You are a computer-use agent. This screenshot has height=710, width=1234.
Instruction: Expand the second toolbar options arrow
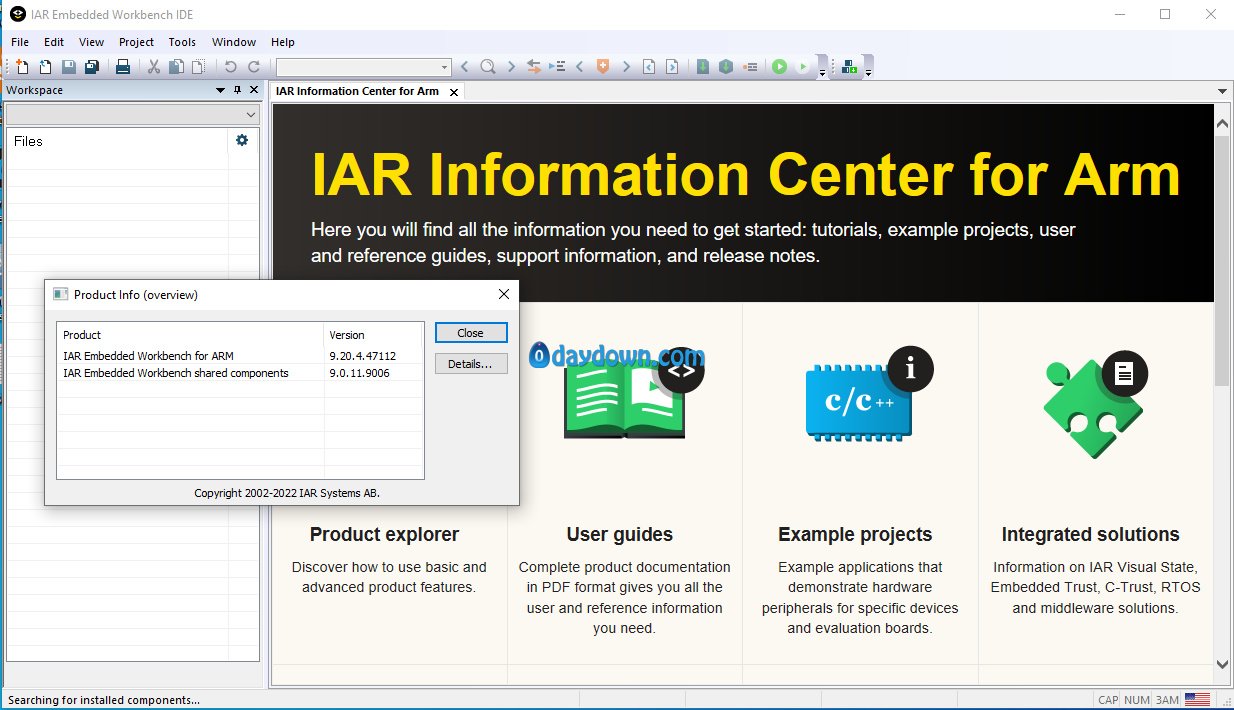click(x=868, y=72)
